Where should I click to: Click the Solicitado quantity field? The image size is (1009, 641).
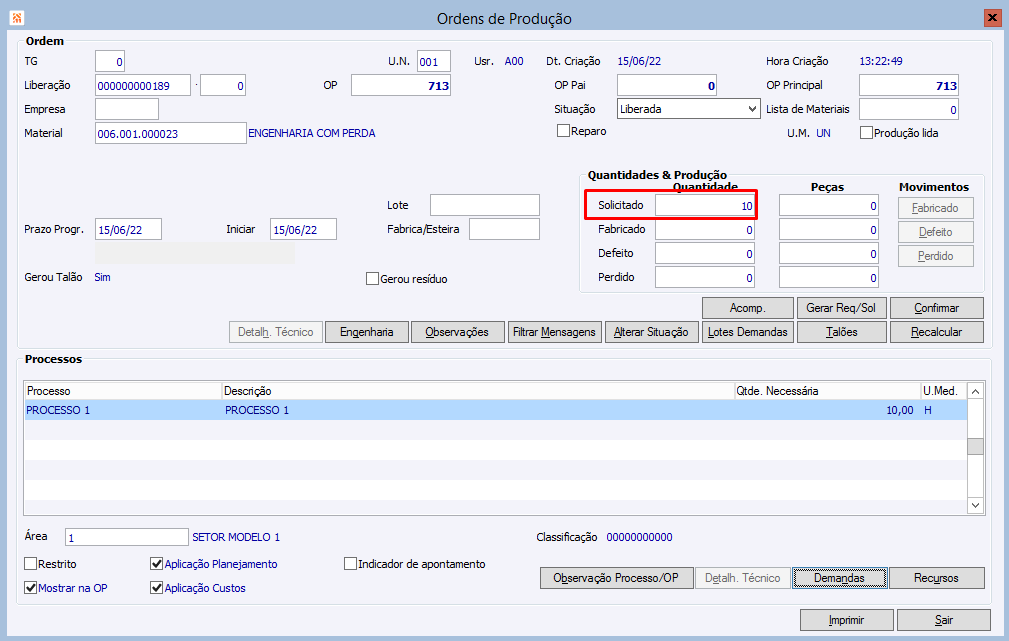click(x=705, y=205)
